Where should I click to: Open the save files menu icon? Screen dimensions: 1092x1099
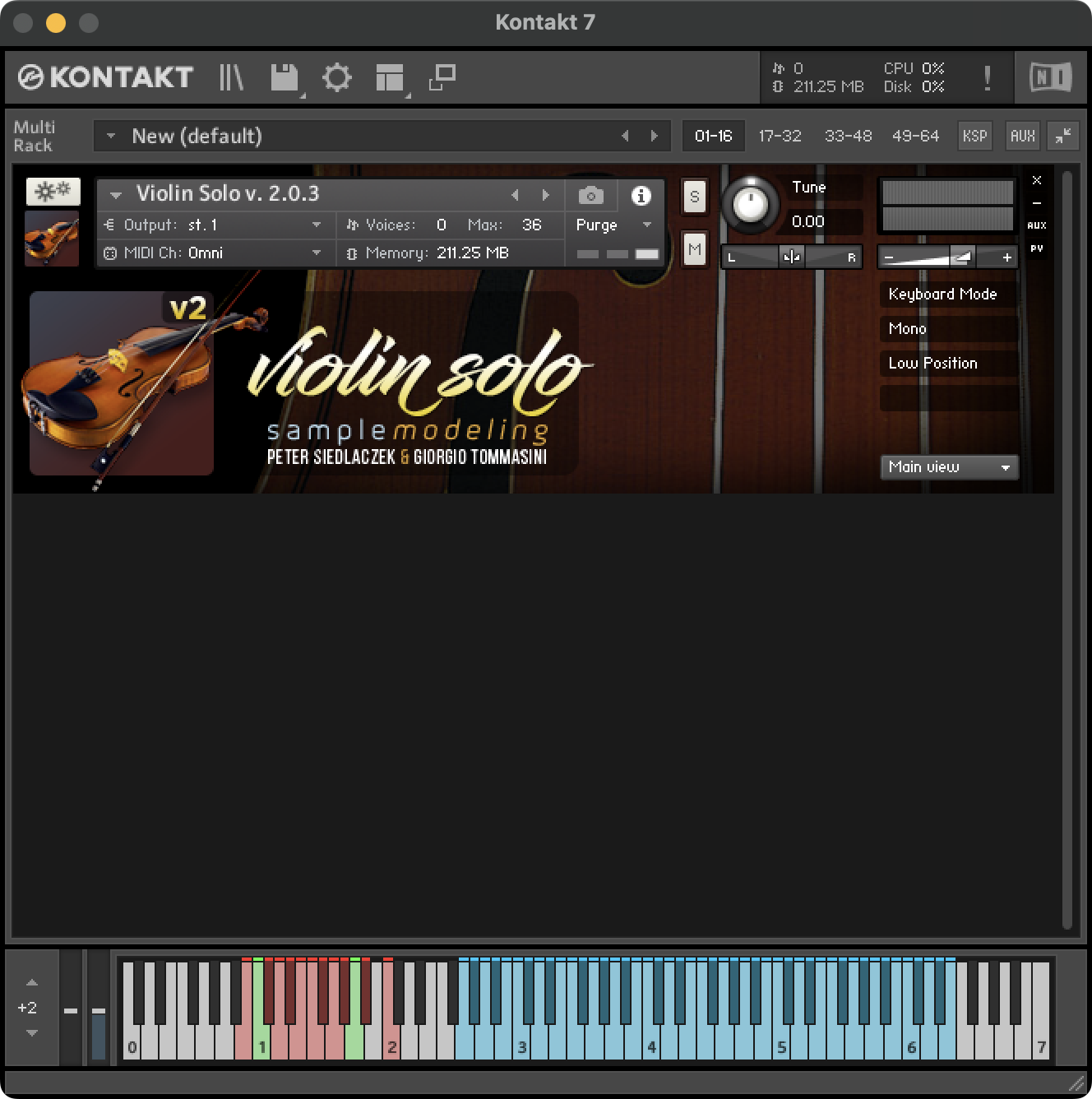[285, 77]
